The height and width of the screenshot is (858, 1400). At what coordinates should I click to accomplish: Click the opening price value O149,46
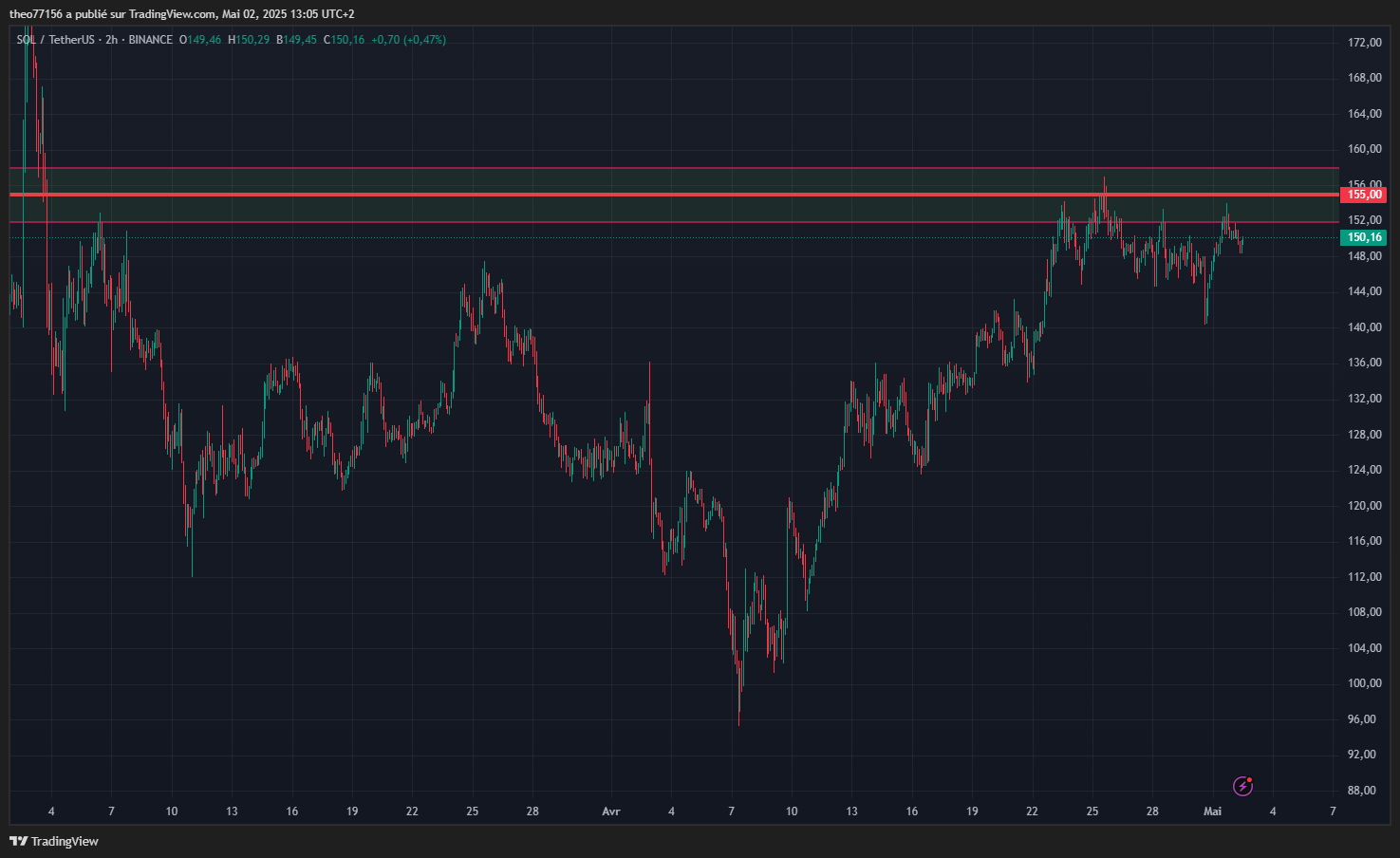pyautogui.click(x=200, y=40)
